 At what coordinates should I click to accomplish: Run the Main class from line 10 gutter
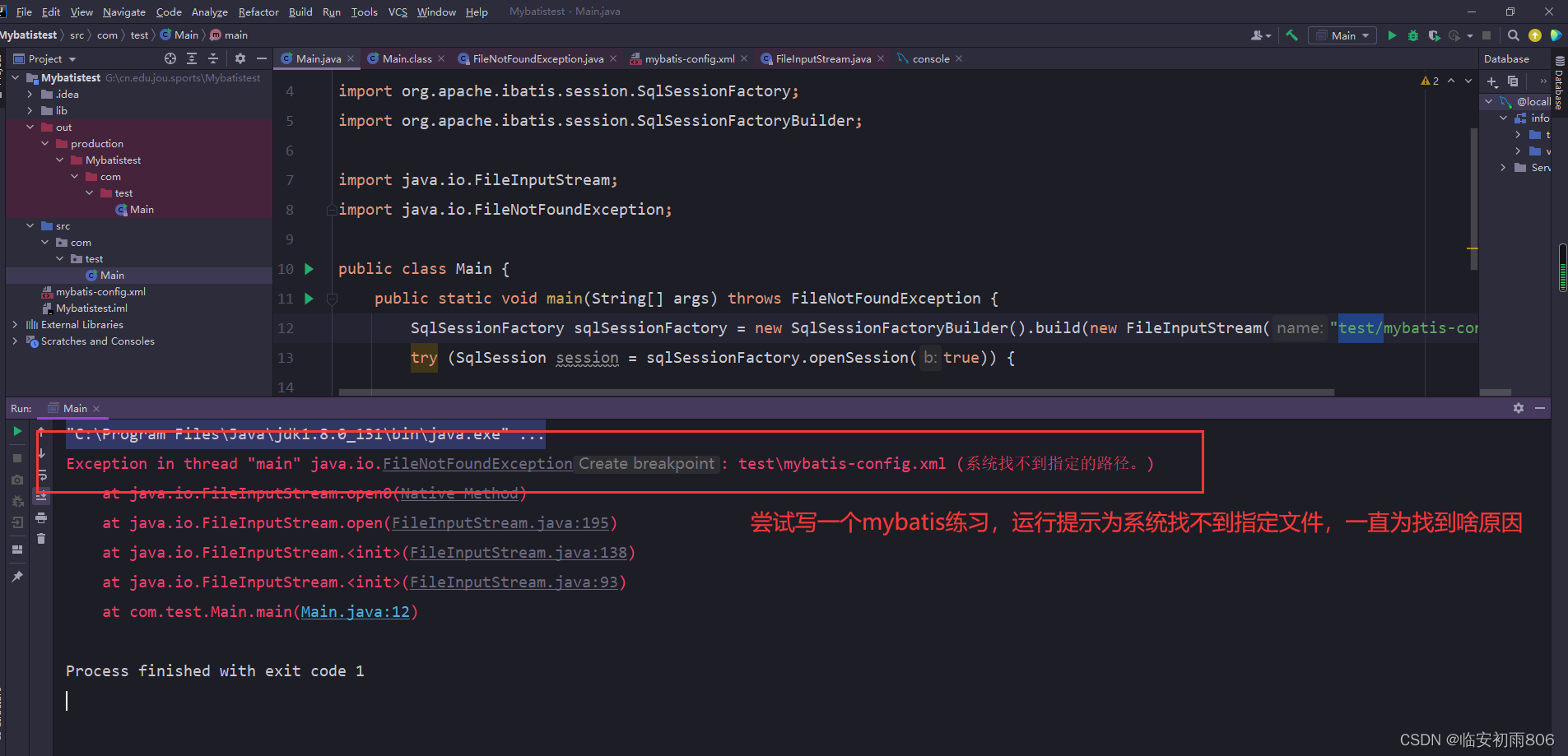tap(309, 269)
